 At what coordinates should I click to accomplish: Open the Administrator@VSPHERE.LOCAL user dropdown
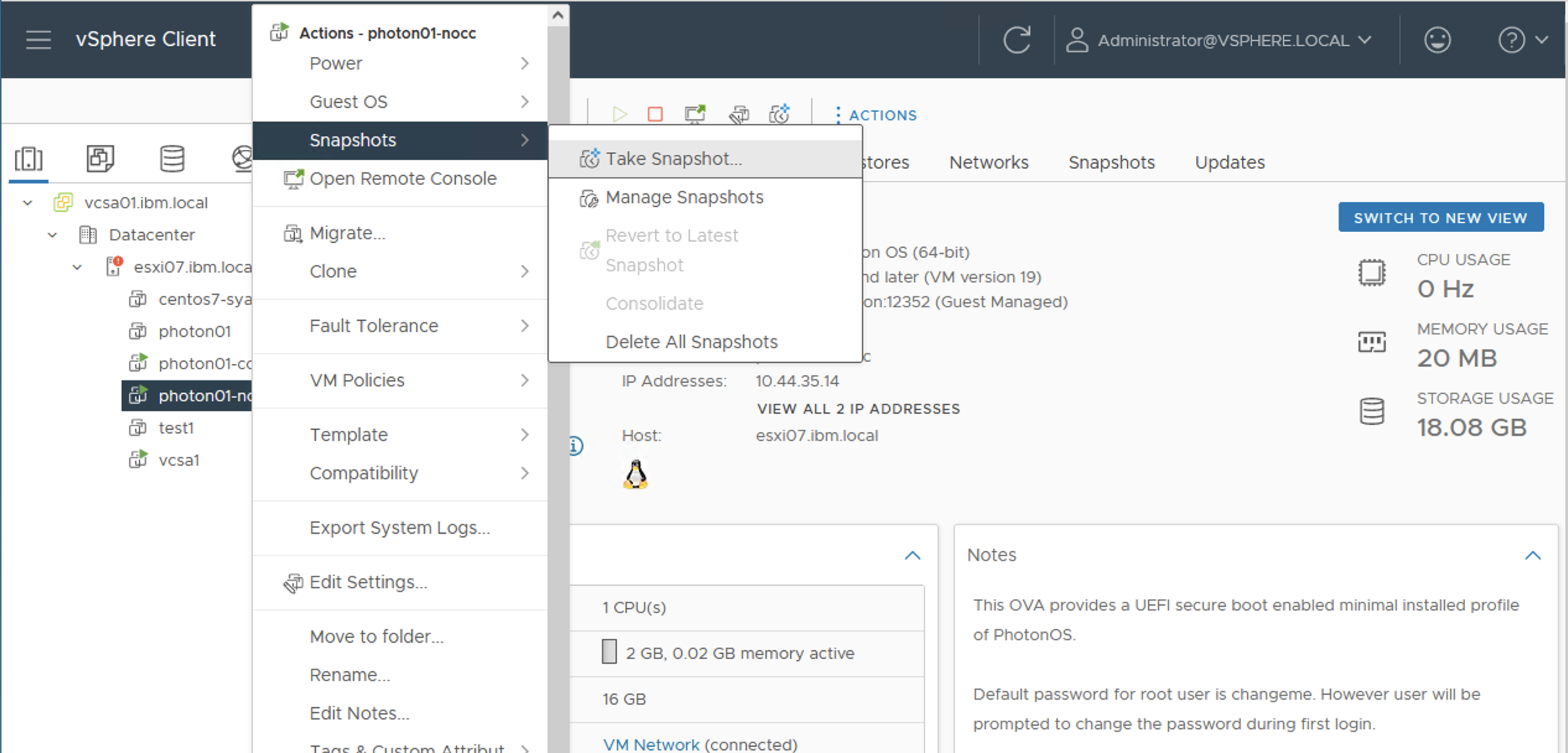click(x=1219, y=40)
